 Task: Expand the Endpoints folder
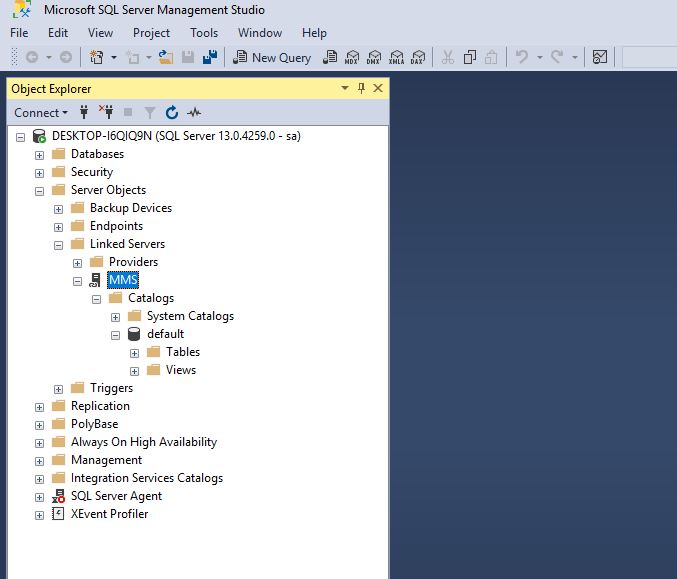[x=58, y=227]
